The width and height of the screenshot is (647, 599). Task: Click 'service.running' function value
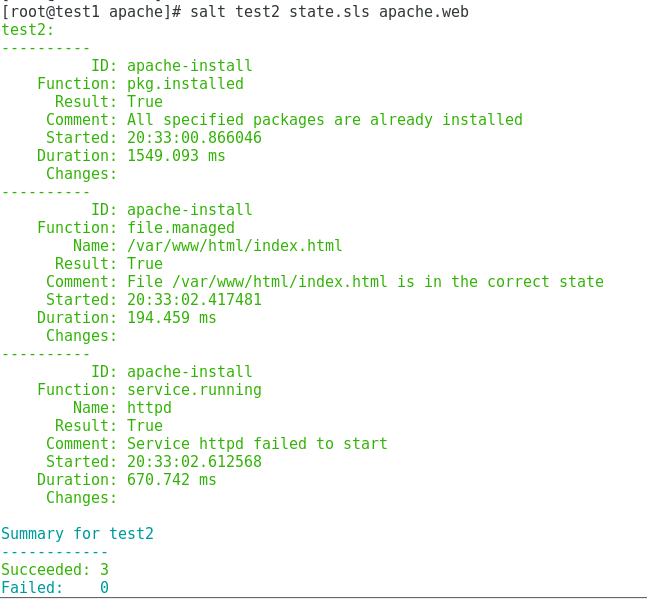pos(194,390)
